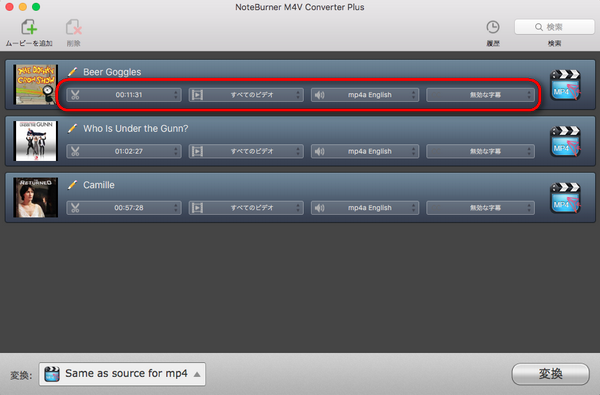Select the Beer Goggles poster thumbnail
The height and width of the screenshot is (395, 600).
pos(36,85)
